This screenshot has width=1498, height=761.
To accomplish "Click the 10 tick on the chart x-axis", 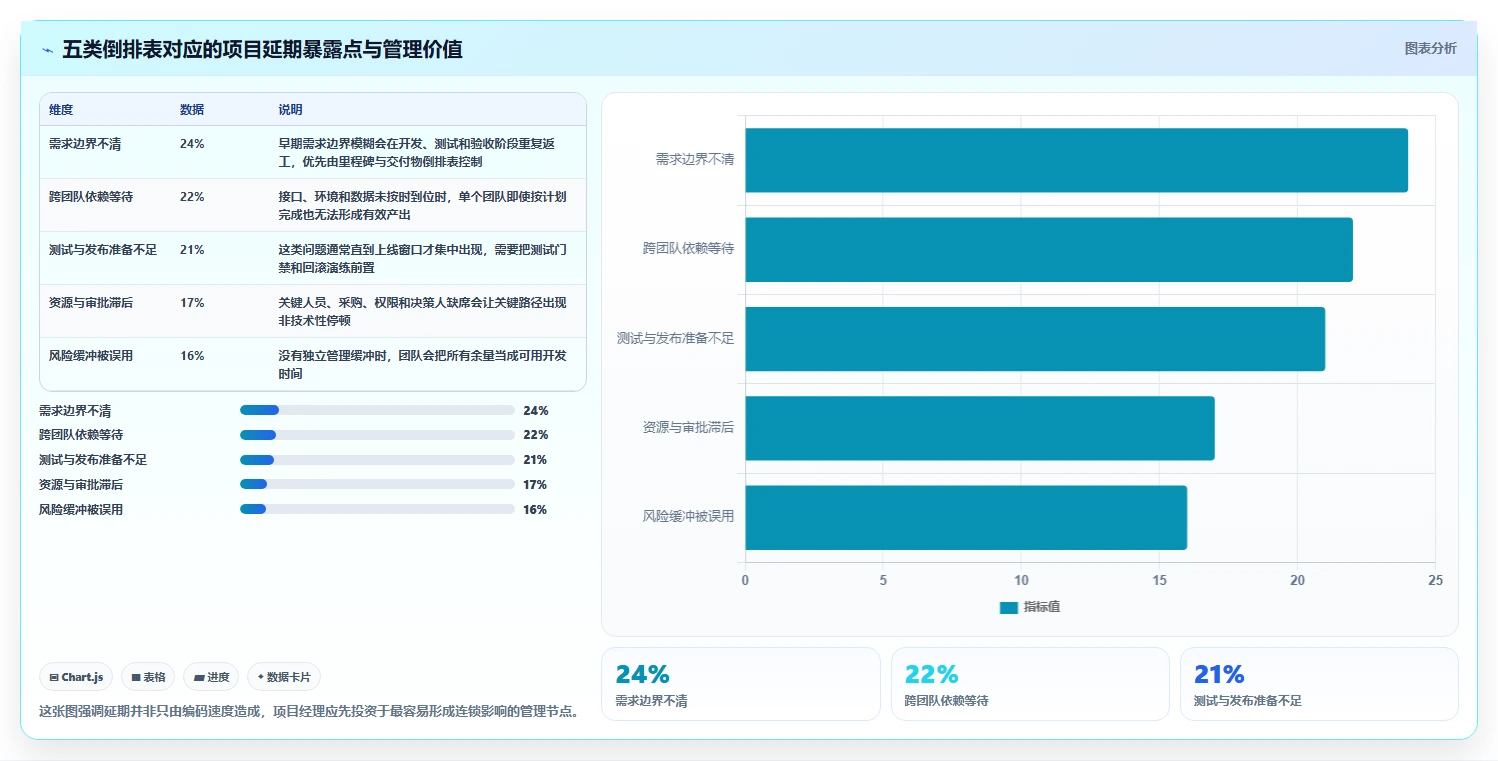I will click(x=1021, y=580).
